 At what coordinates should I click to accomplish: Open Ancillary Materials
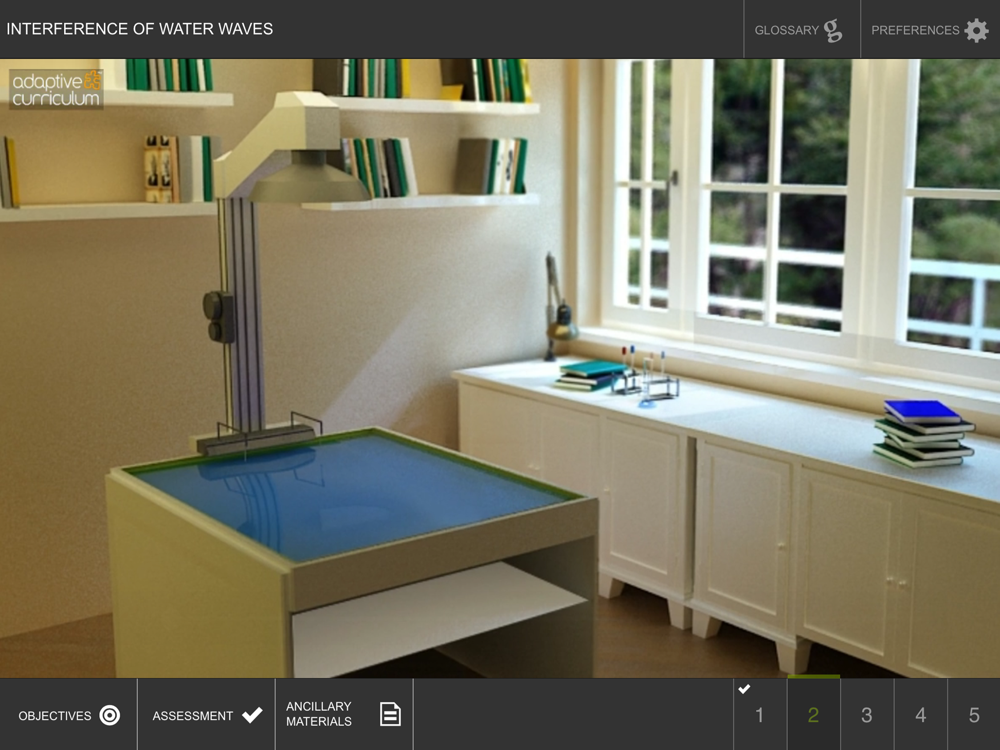pyautogui.click(x=344, y=715)
